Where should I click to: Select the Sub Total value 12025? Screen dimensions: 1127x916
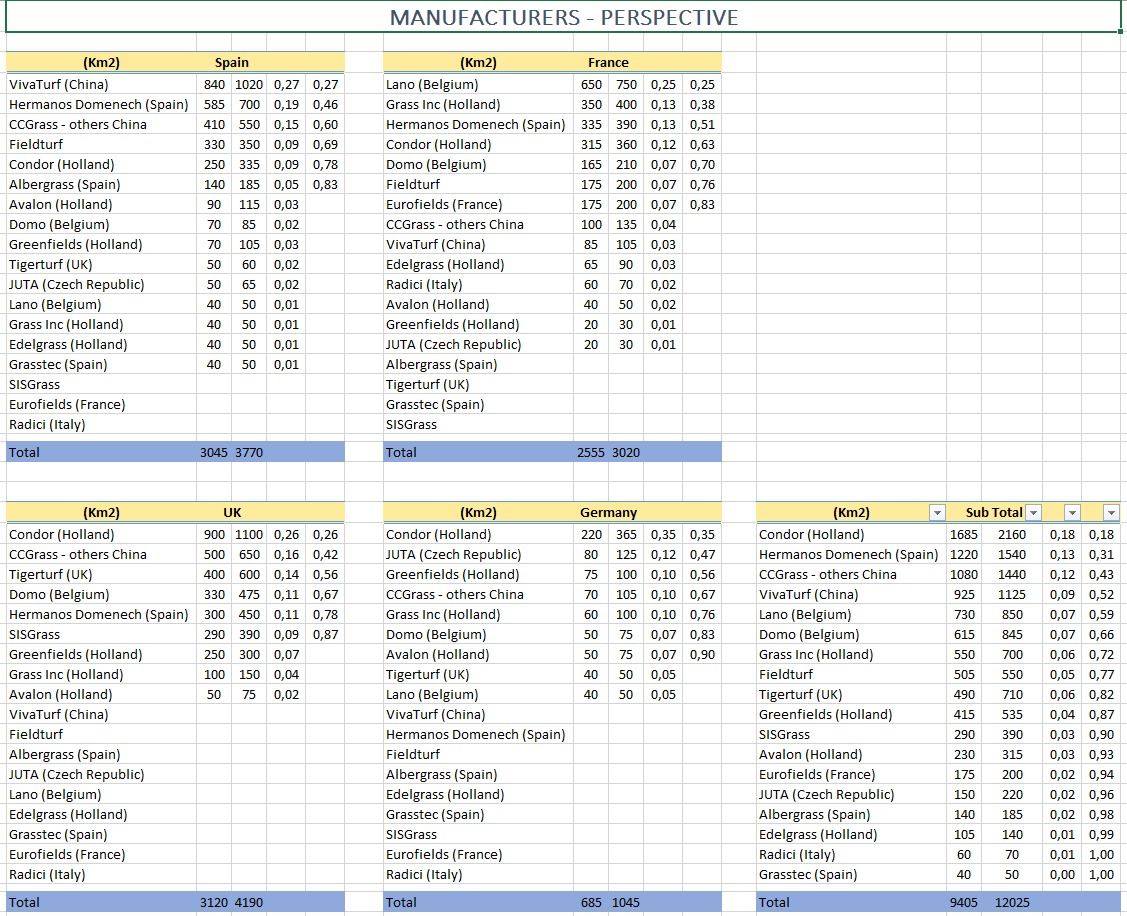point(1012,902)
